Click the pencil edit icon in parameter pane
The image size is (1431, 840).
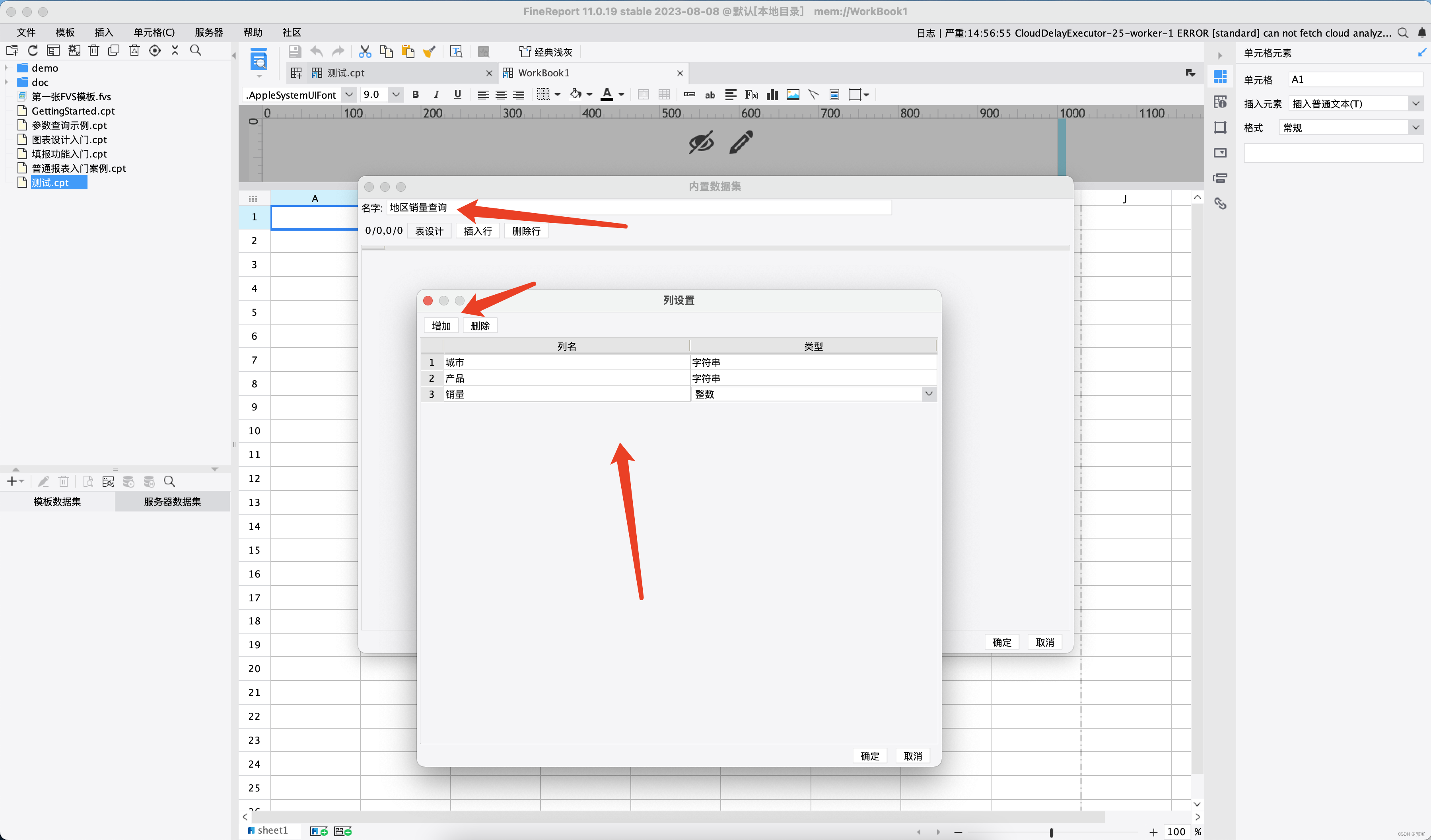coord(741,142)
